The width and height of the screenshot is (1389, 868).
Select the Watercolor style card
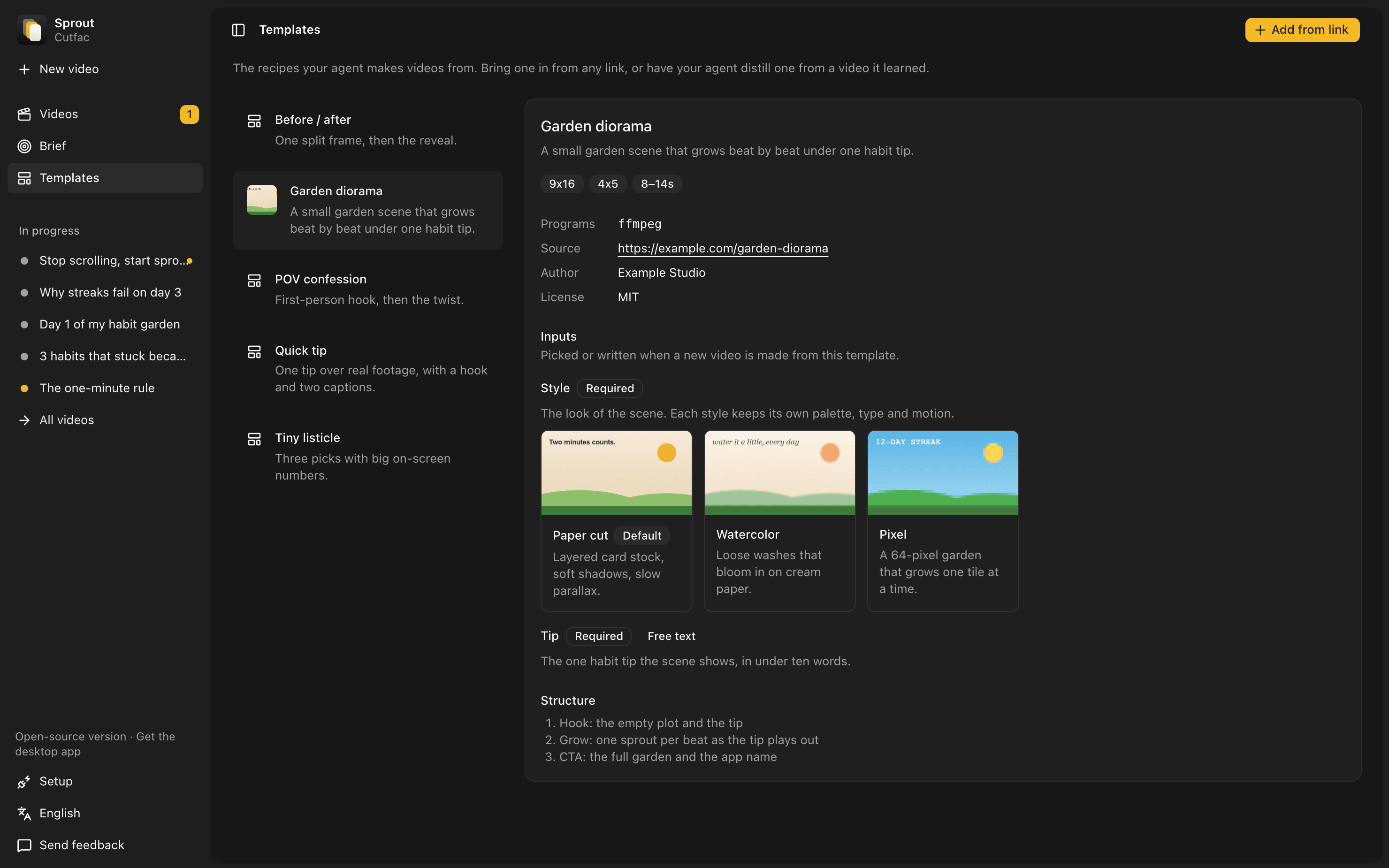tap(779, 521)
